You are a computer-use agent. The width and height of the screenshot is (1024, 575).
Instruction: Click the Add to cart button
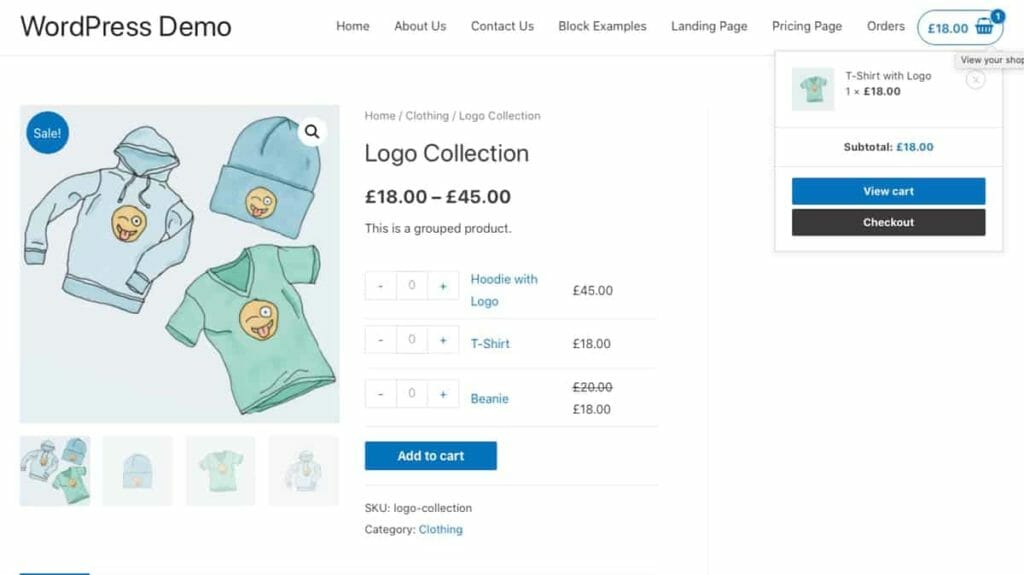coord(430,456)
